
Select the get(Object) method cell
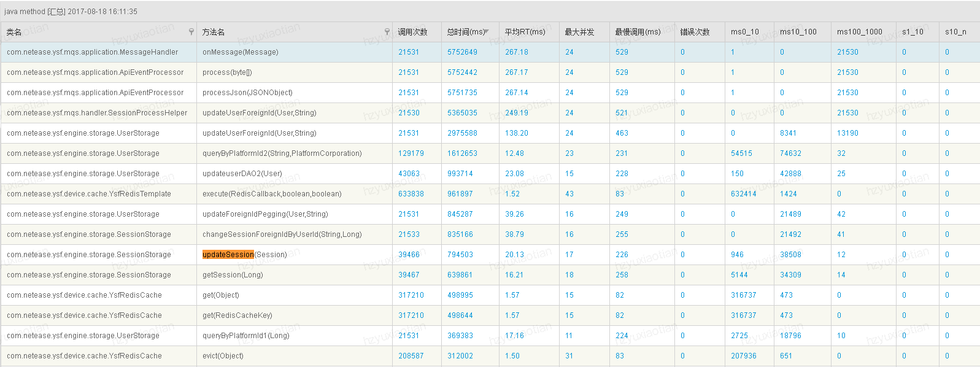coord(221,295)
